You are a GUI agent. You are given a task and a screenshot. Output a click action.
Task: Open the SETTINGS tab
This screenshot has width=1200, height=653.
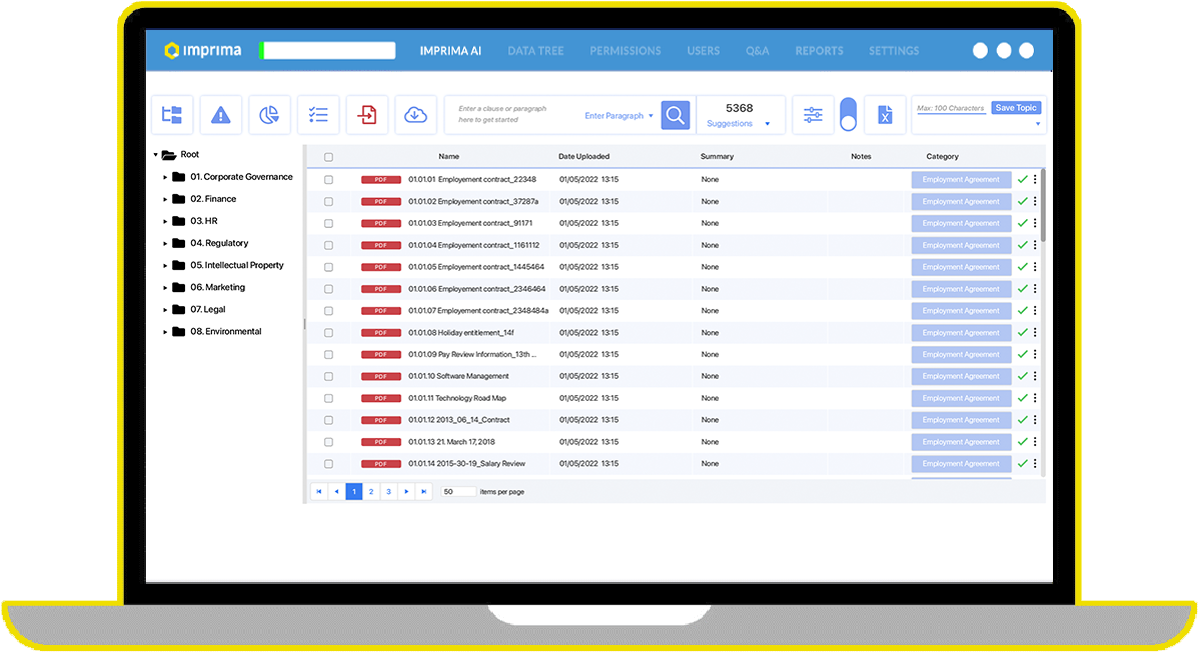point(894,51)
